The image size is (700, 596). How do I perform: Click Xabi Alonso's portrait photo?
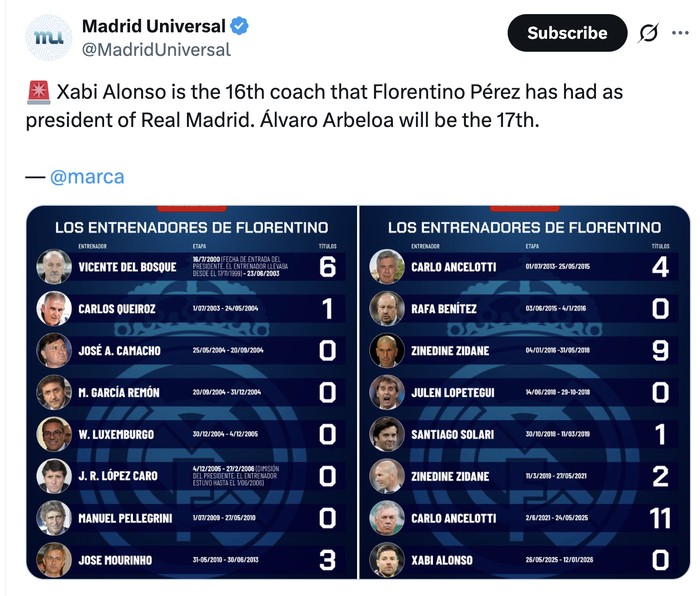click(387, 560)
